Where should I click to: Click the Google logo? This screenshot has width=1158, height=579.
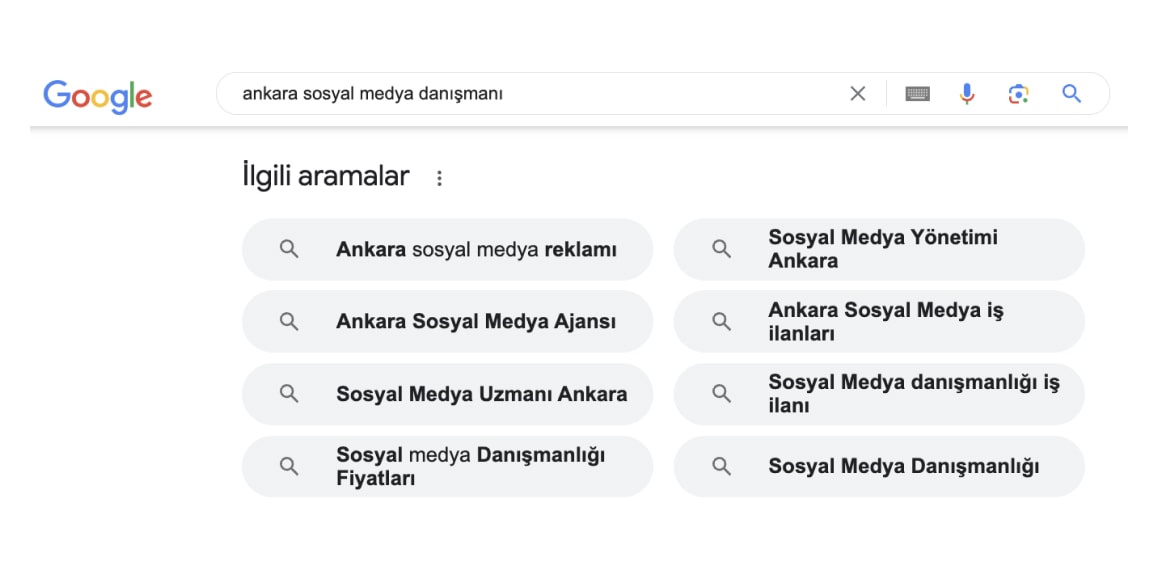(x=97, y=97)
